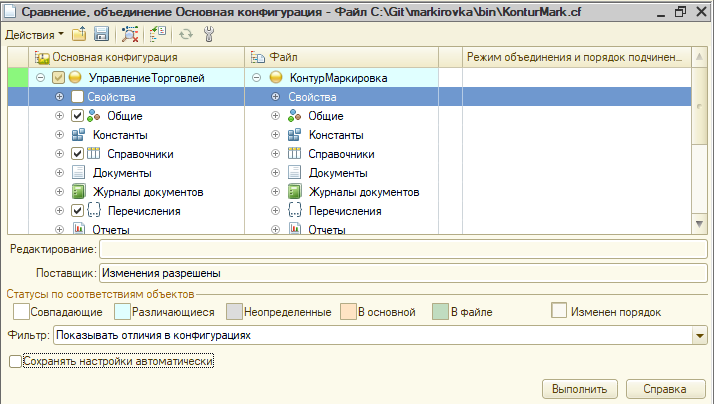This screenshot has width=714, height=404.
Task: Uncheck the Перечисления checkbox
Action: pyautogui.click(x=77, y=210)
